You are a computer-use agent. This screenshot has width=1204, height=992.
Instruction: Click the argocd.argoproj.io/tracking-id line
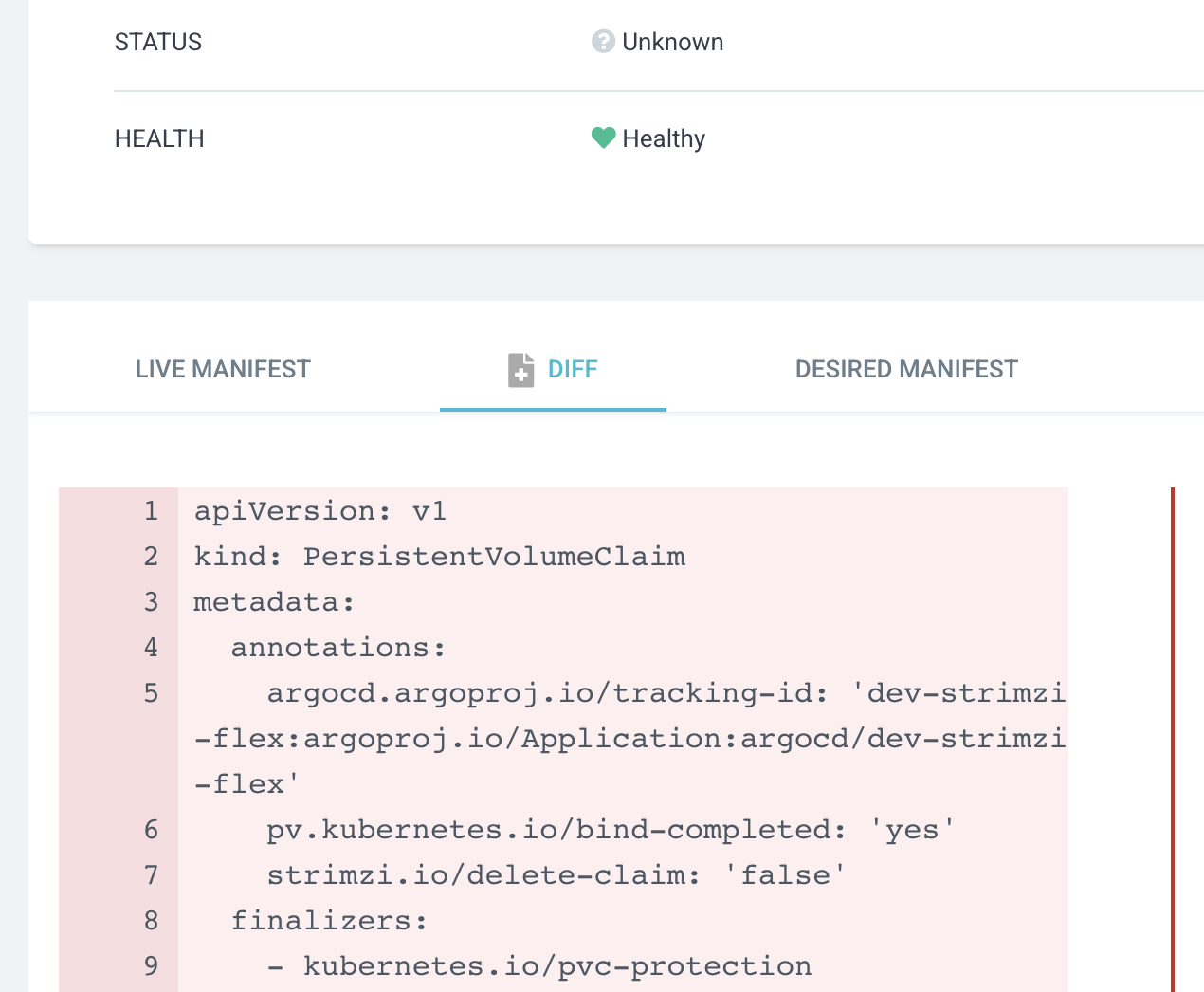[x=630, y=739]
